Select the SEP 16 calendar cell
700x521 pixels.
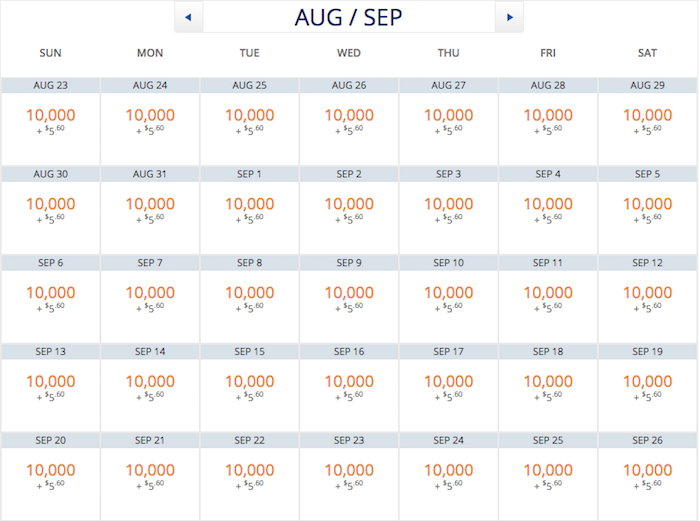pos(349,388)
